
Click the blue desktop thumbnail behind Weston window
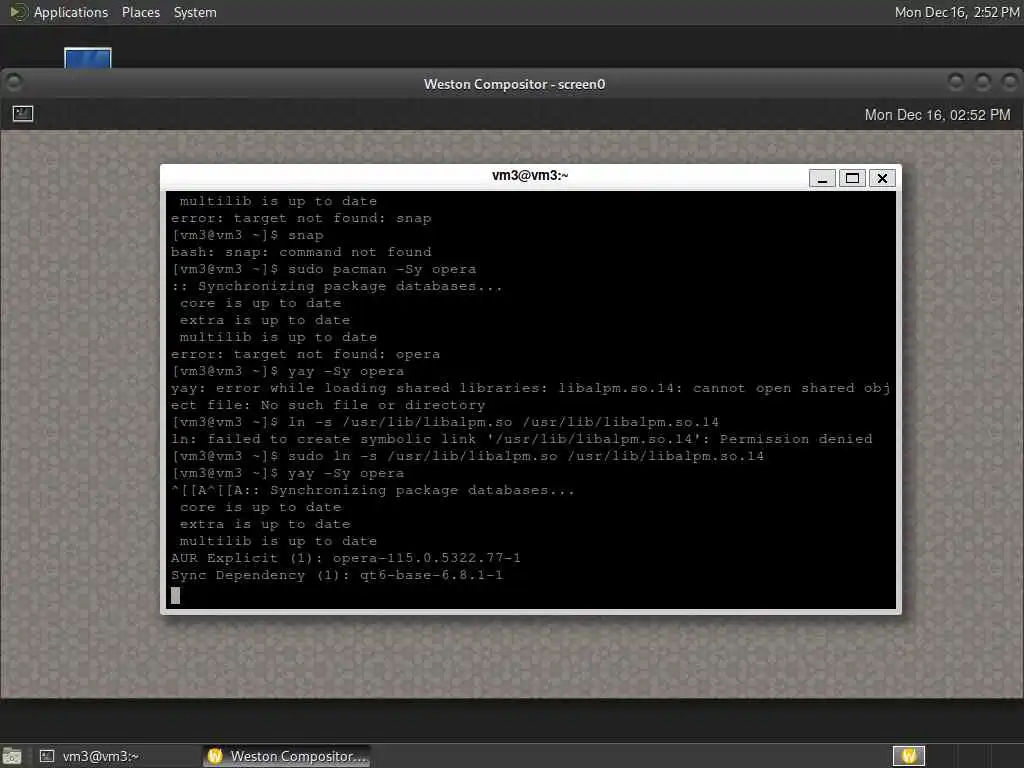coord(88,58)
